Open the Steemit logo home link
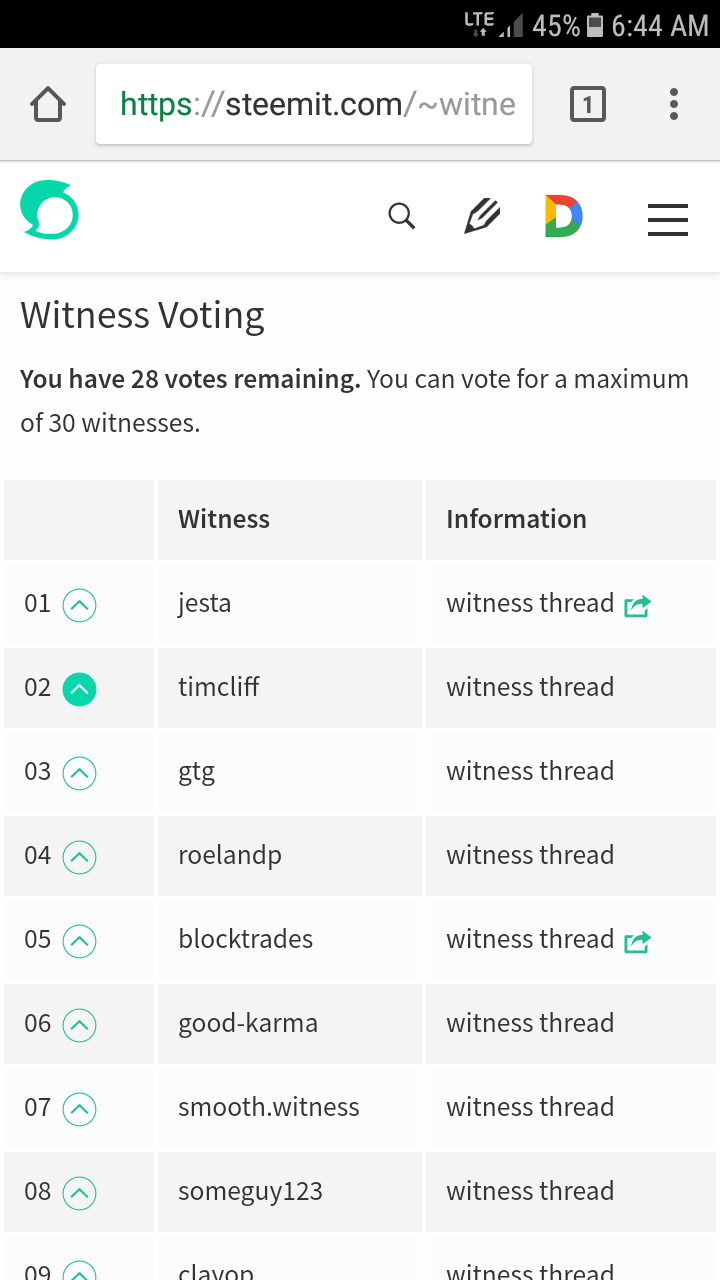The image size is (720, 1280). coord(49,210)
